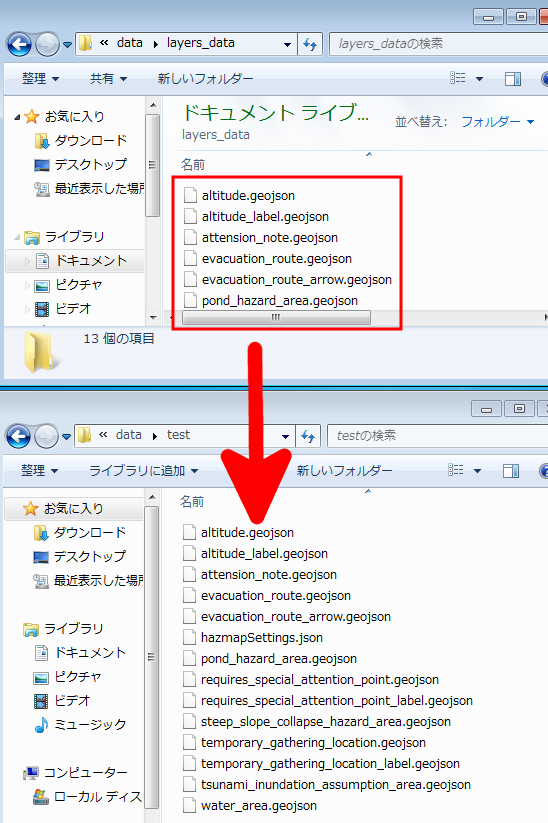Click the change view icon in the test window
This screenshot has width=548, height=823.
456,470
